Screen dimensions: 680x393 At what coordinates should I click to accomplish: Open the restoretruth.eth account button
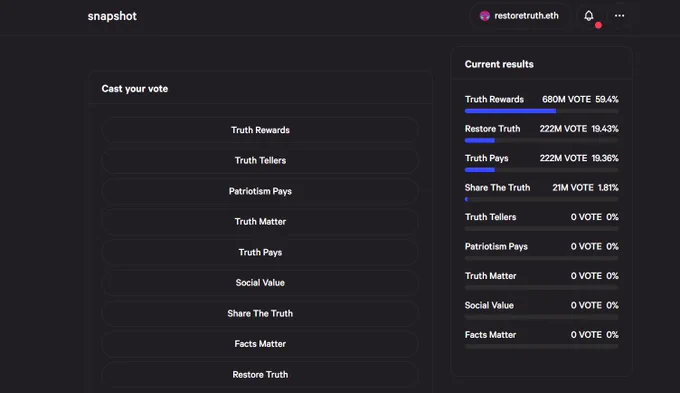520,16
